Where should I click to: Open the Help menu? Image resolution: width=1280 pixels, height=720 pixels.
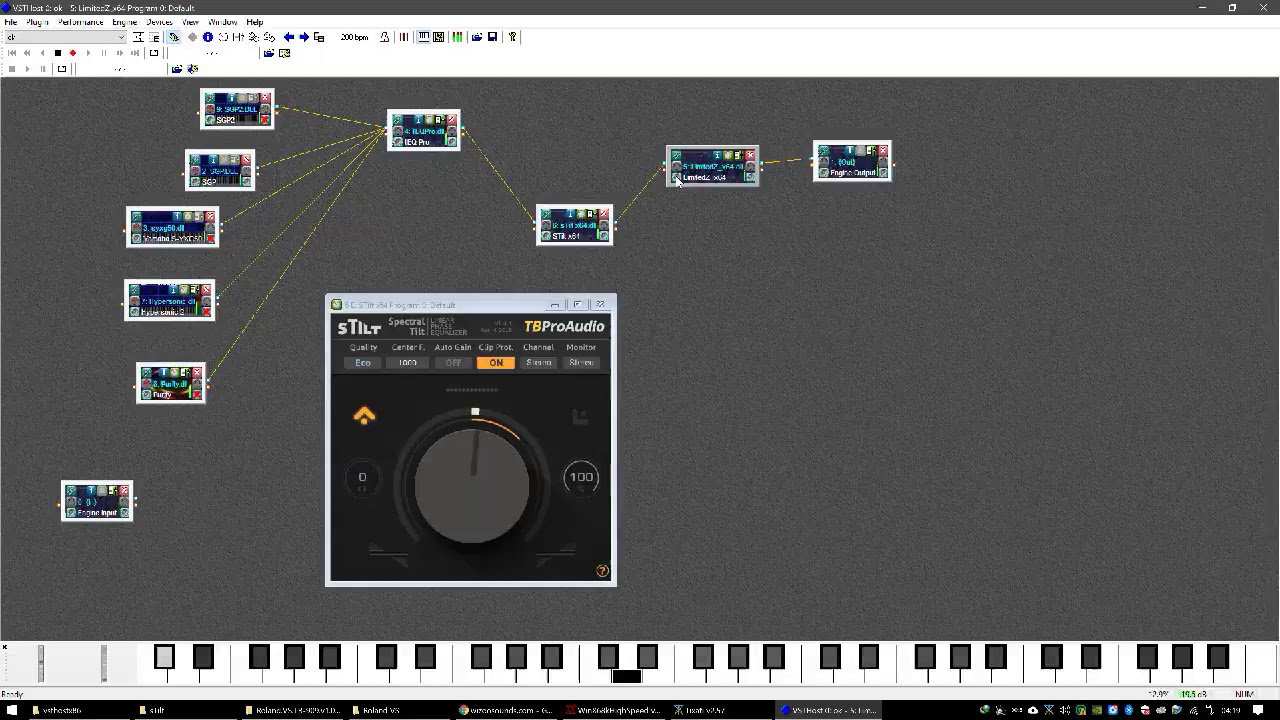255,22
